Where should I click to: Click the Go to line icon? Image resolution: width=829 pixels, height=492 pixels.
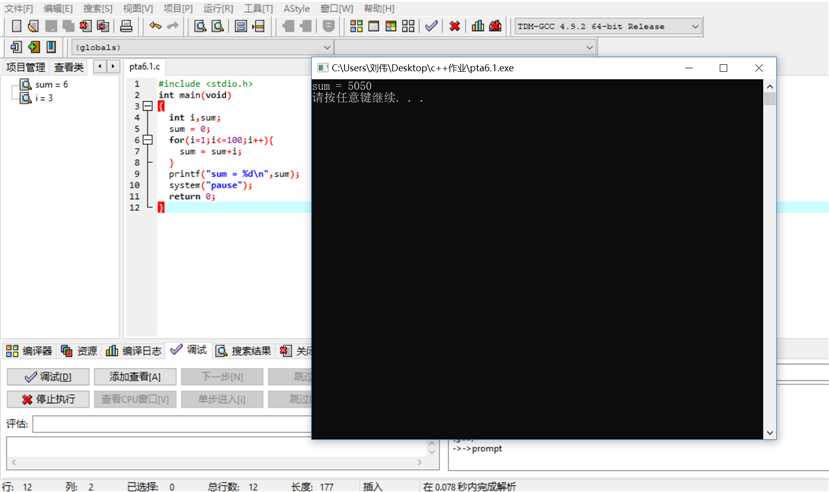258,26
